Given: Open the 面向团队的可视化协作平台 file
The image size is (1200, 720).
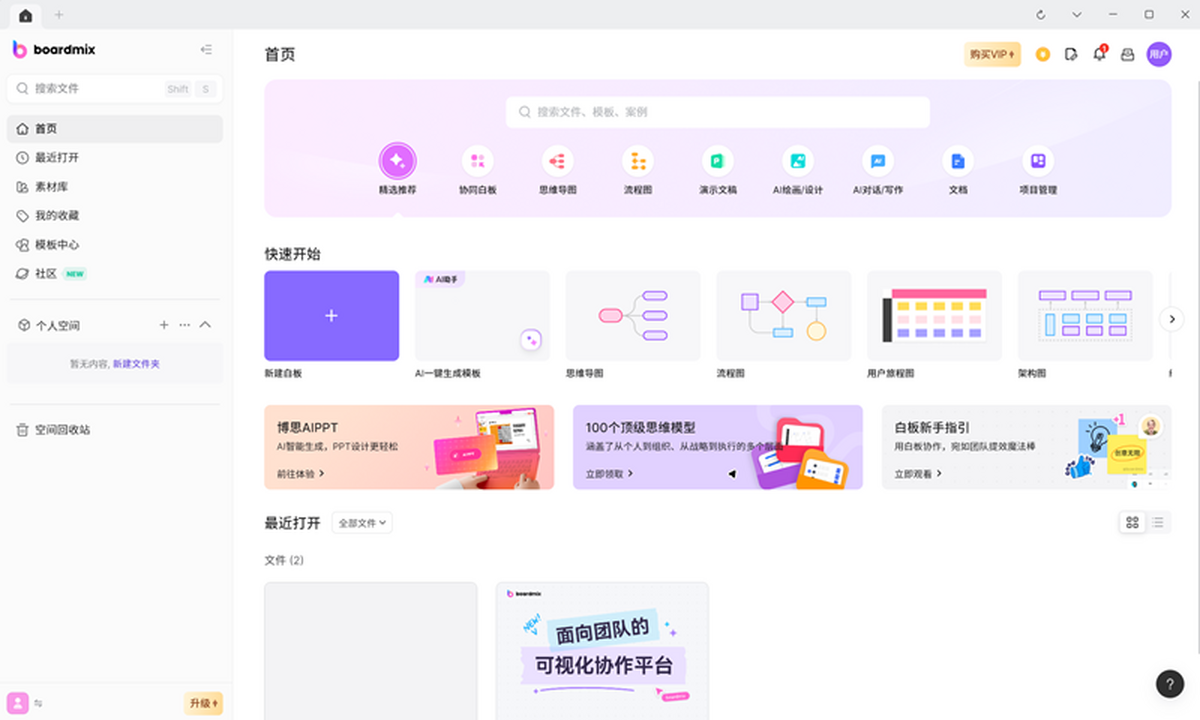Looking at the screenshot, I should [602, 650].
